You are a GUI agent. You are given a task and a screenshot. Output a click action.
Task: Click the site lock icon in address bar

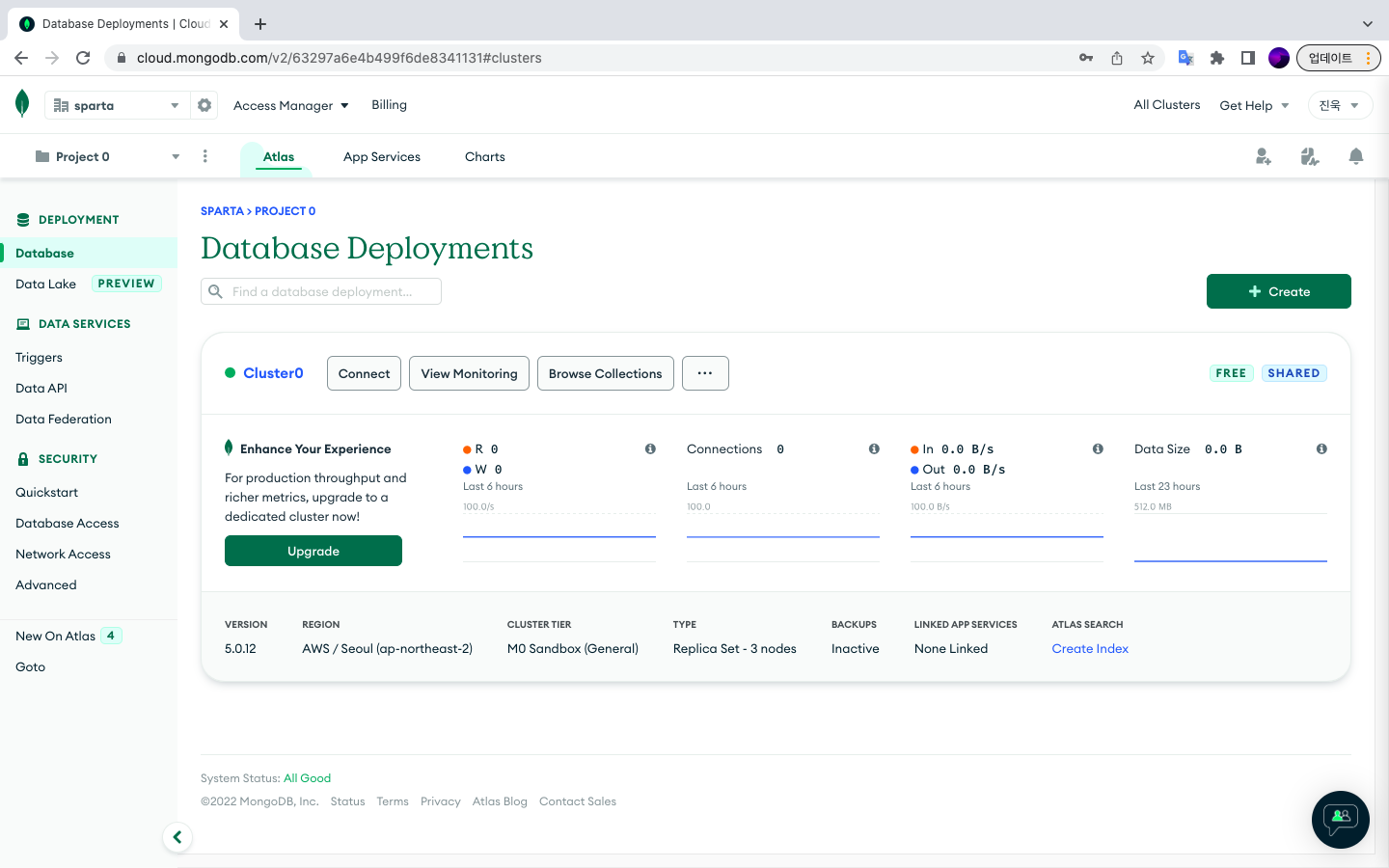point(122,58)
